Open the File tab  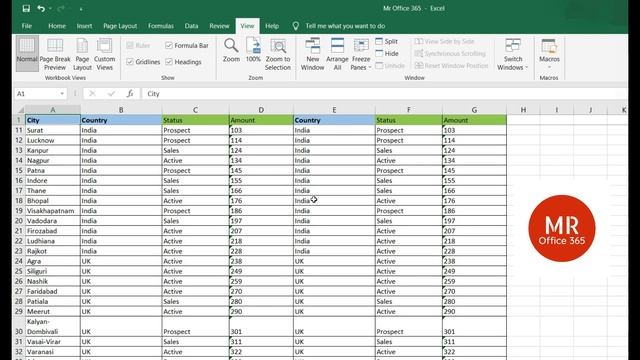tap(27, 26)
